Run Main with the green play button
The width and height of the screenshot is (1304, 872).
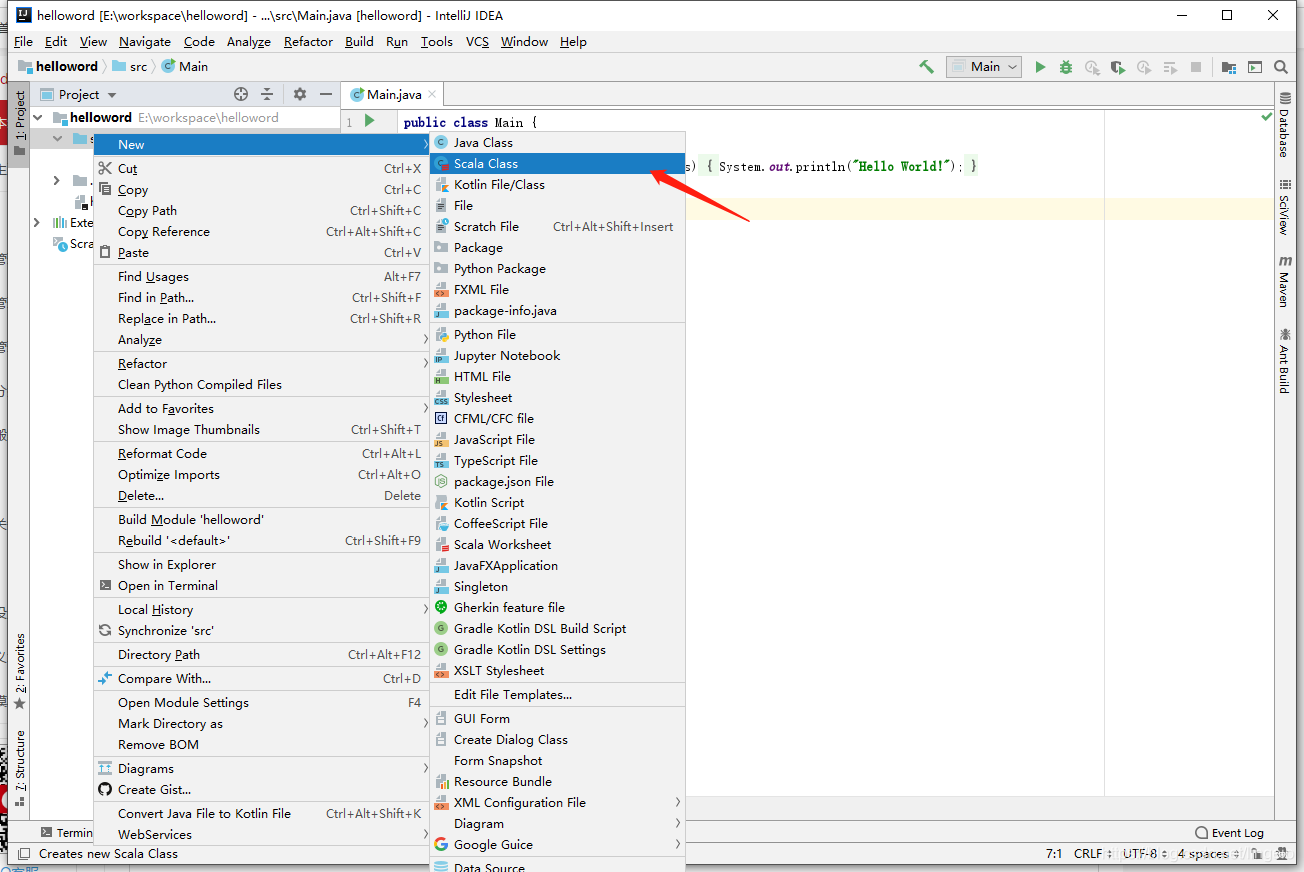1040,67
